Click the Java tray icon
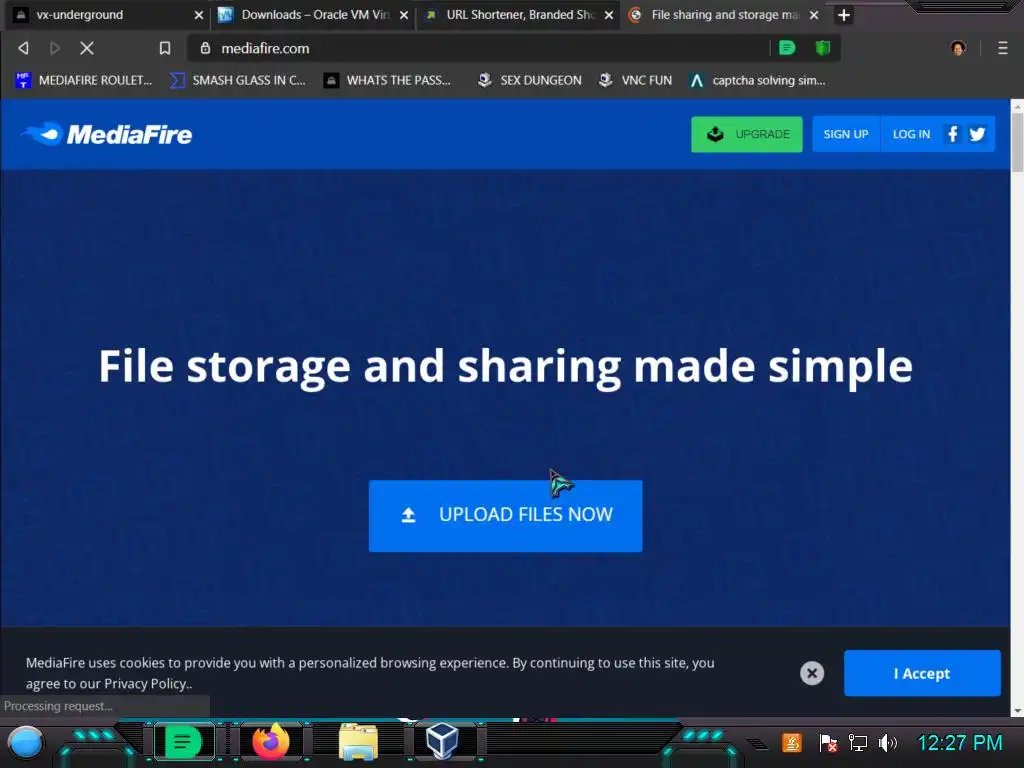The width and height of the screenshot is (1024, 768). point(792,743)
